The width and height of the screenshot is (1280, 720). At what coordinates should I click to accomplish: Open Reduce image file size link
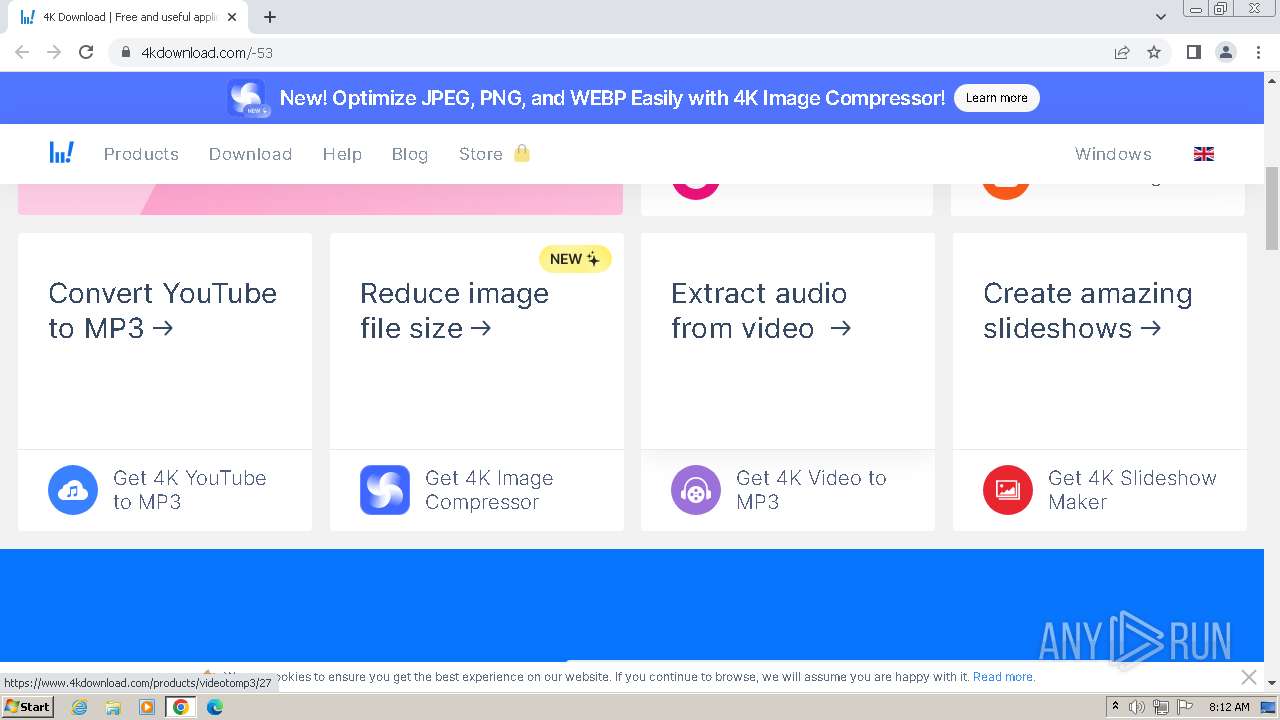click(x=454, y=311)
